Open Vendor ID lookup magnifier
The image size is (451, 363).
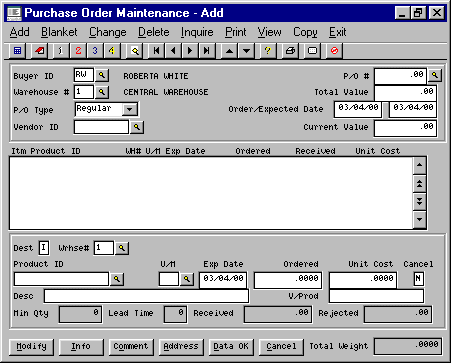point(137,127)
